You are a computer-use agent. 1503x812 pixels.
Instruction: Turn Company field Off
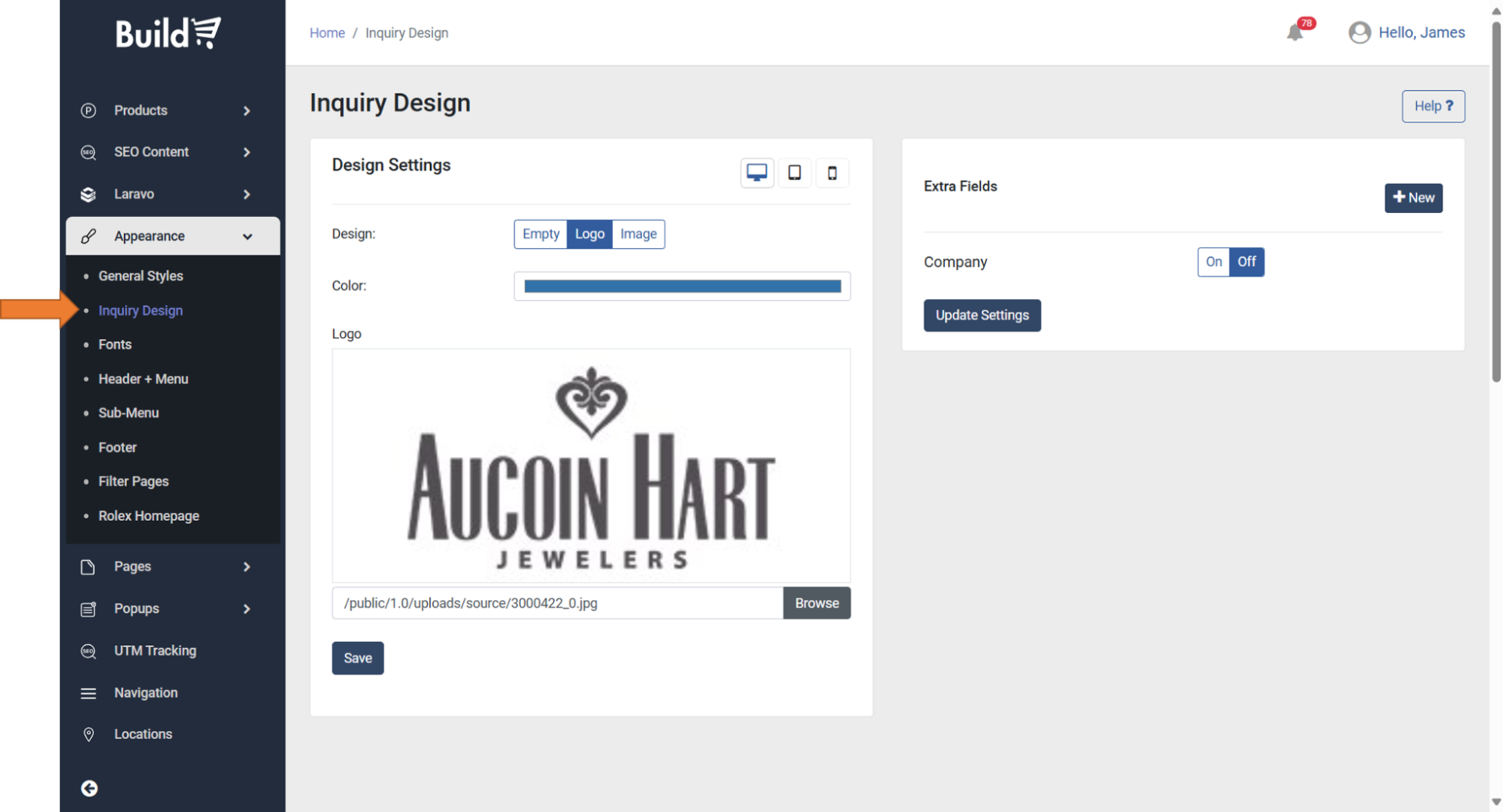click(1247, 262)
